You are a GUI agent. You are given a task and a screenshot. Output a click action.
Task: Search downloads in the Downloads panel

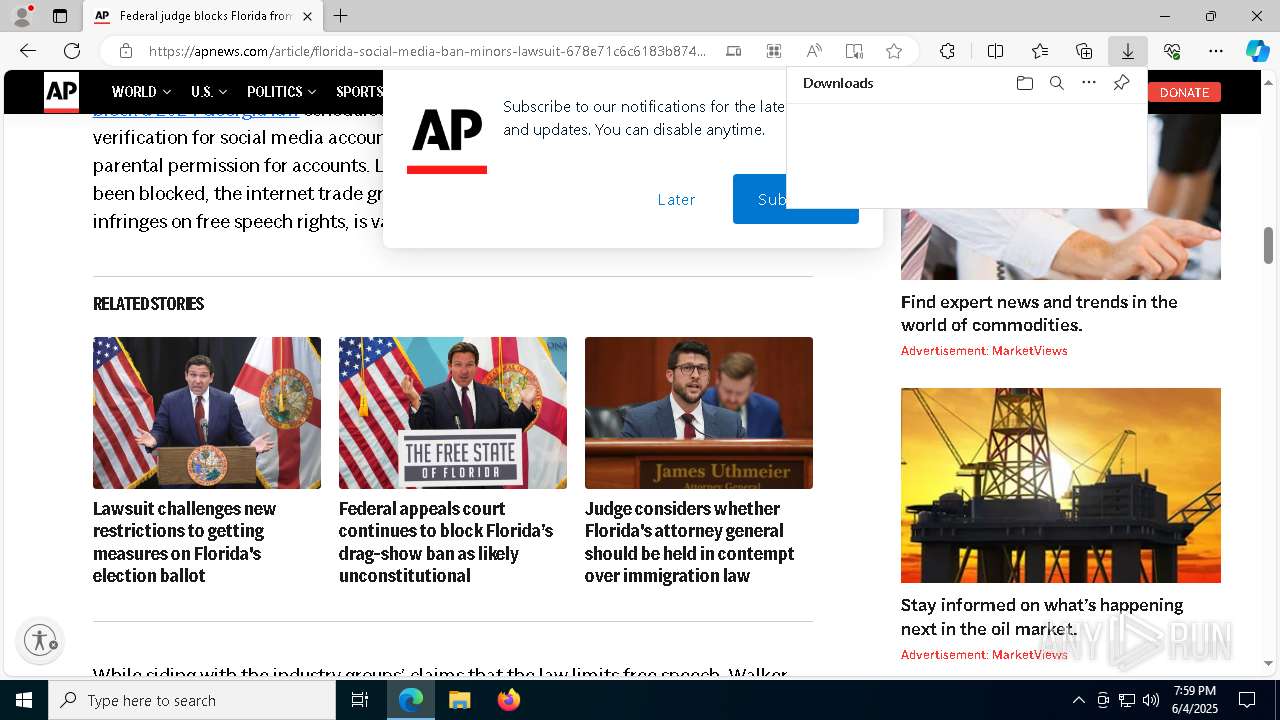tap(1056, 83)
